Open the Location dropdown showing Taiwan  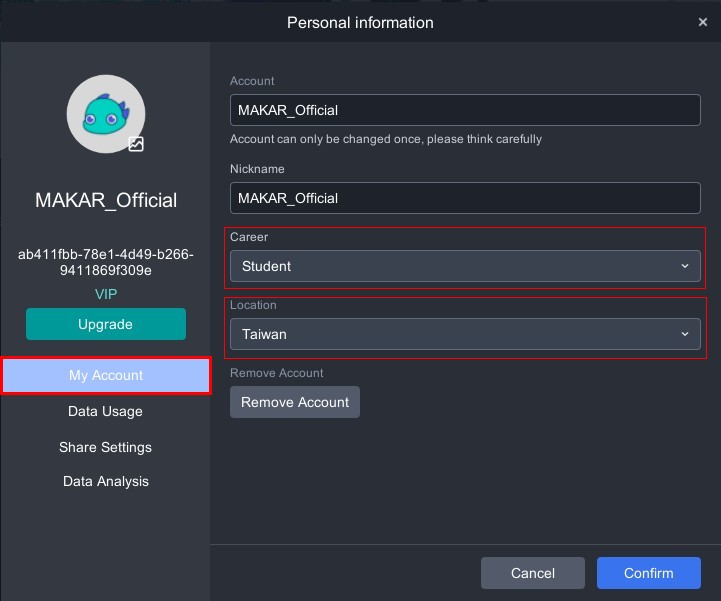450,334
